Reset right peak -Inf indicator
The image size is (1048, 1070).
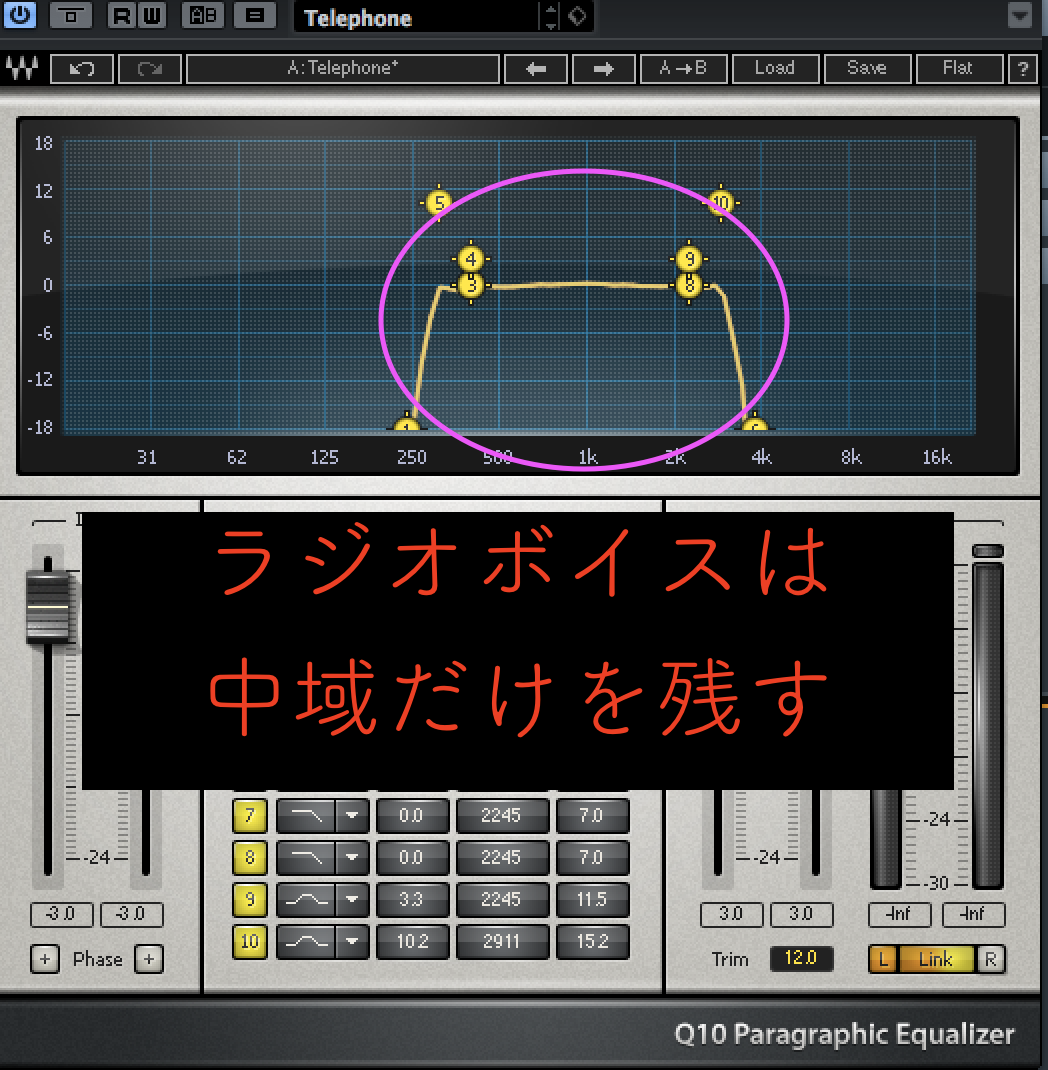[974, 914]
